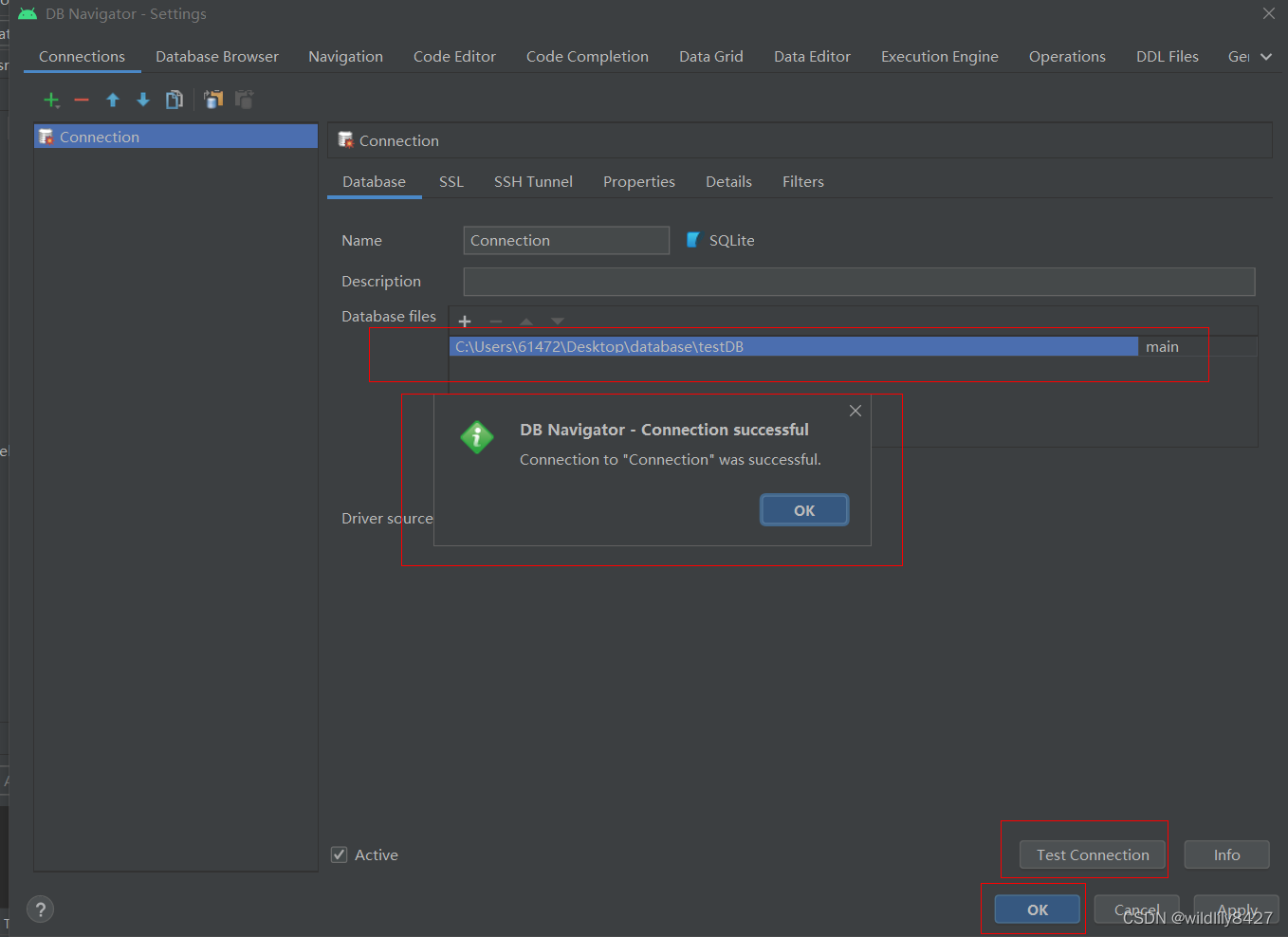This screenshot has width=1288, height=937.
Task: Remove the selected connection with minus icon
Action: (x=82, y=100)
